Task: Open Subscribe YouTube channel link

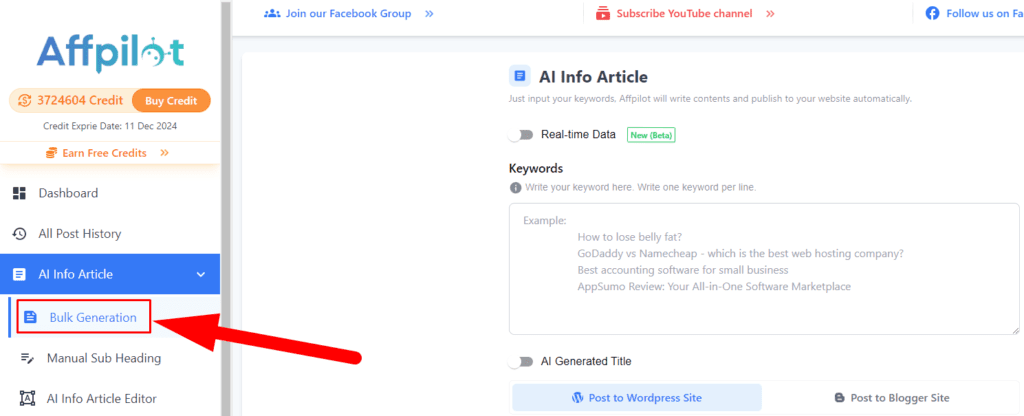Action: click(x=686, y=14)
